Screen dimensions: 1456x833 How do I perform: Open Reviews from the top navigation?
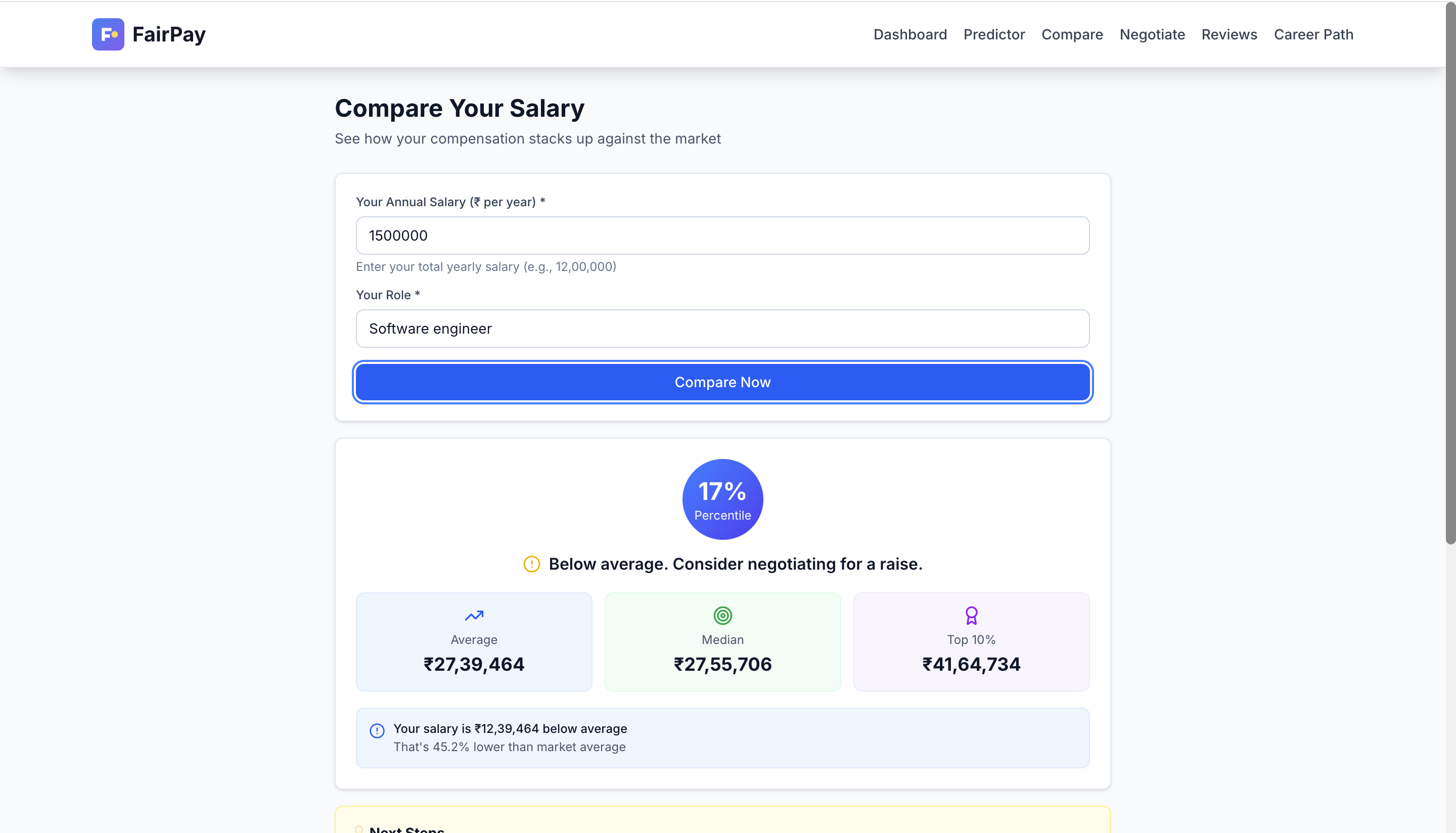pyautogui.click(x=1229, y=34)
